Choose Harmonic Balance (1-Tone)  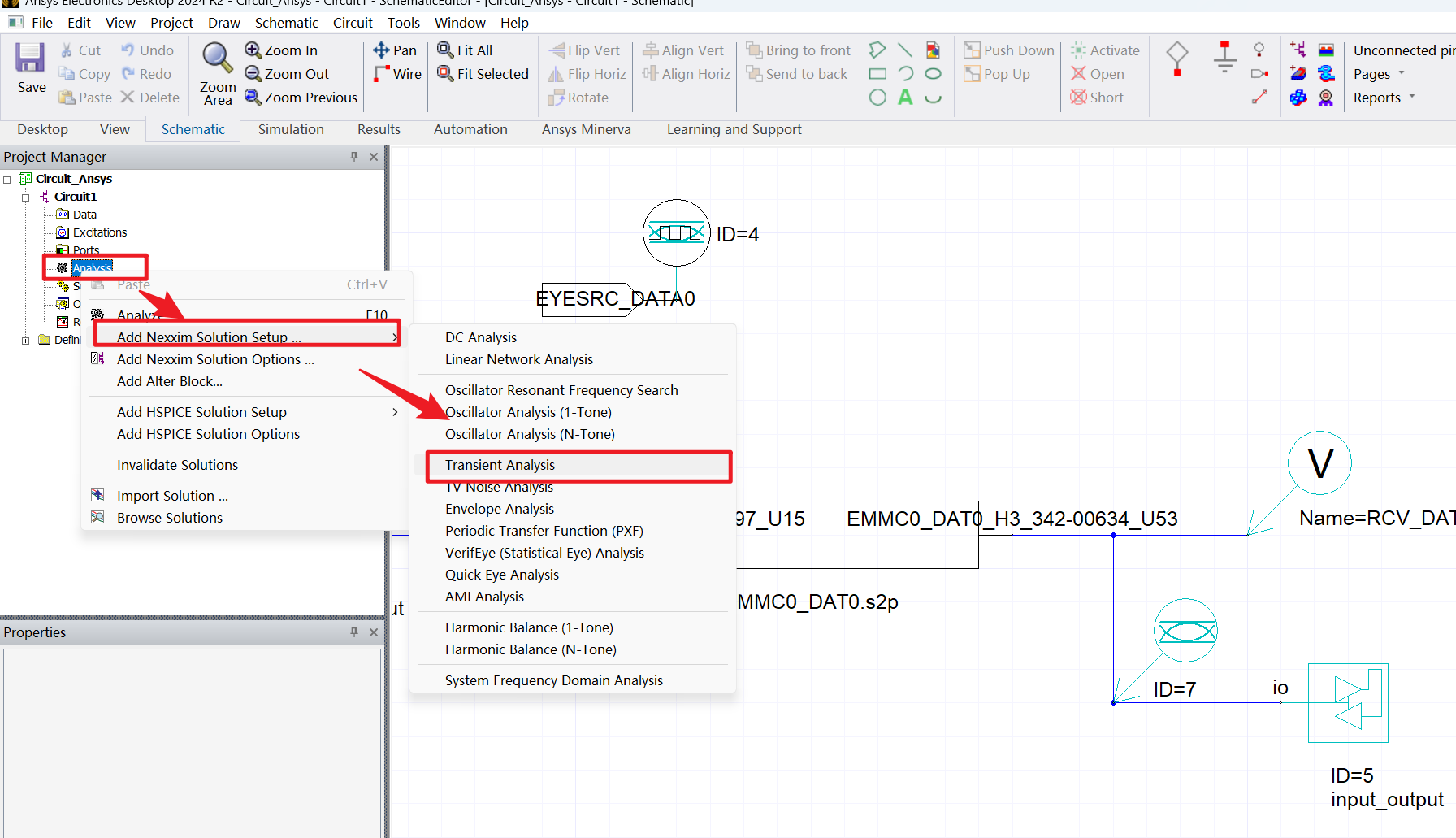tap(573, 627)
